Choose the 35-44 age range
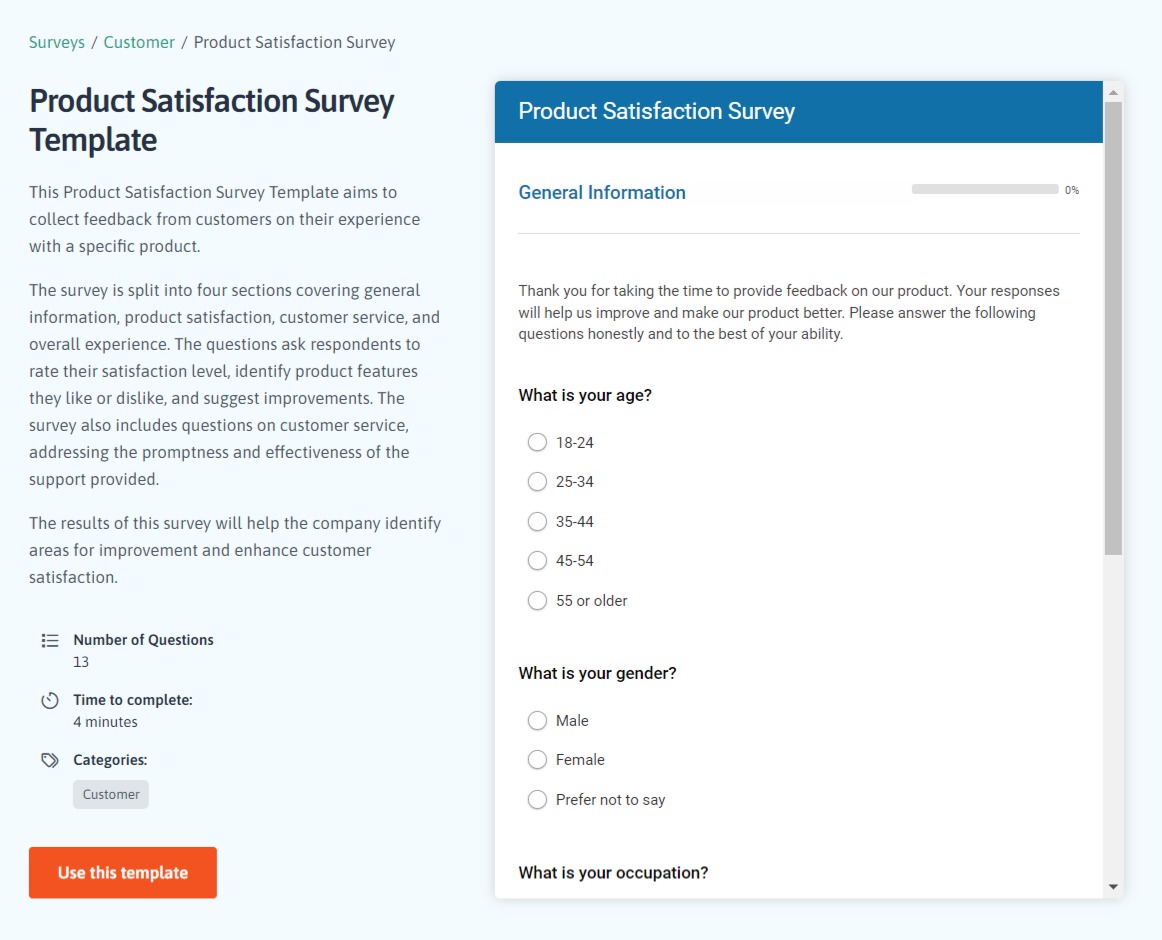 537,521
